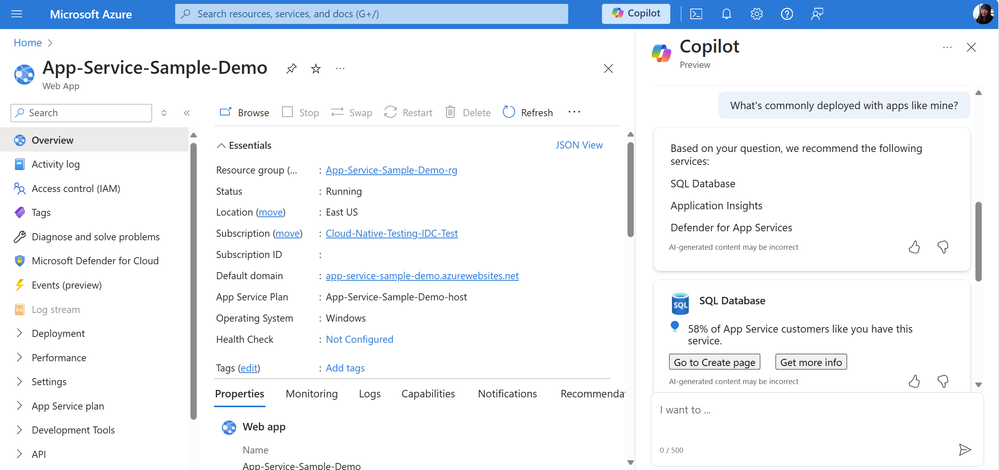
Task: Click edit link next to Tags
Action: [249, 368]
